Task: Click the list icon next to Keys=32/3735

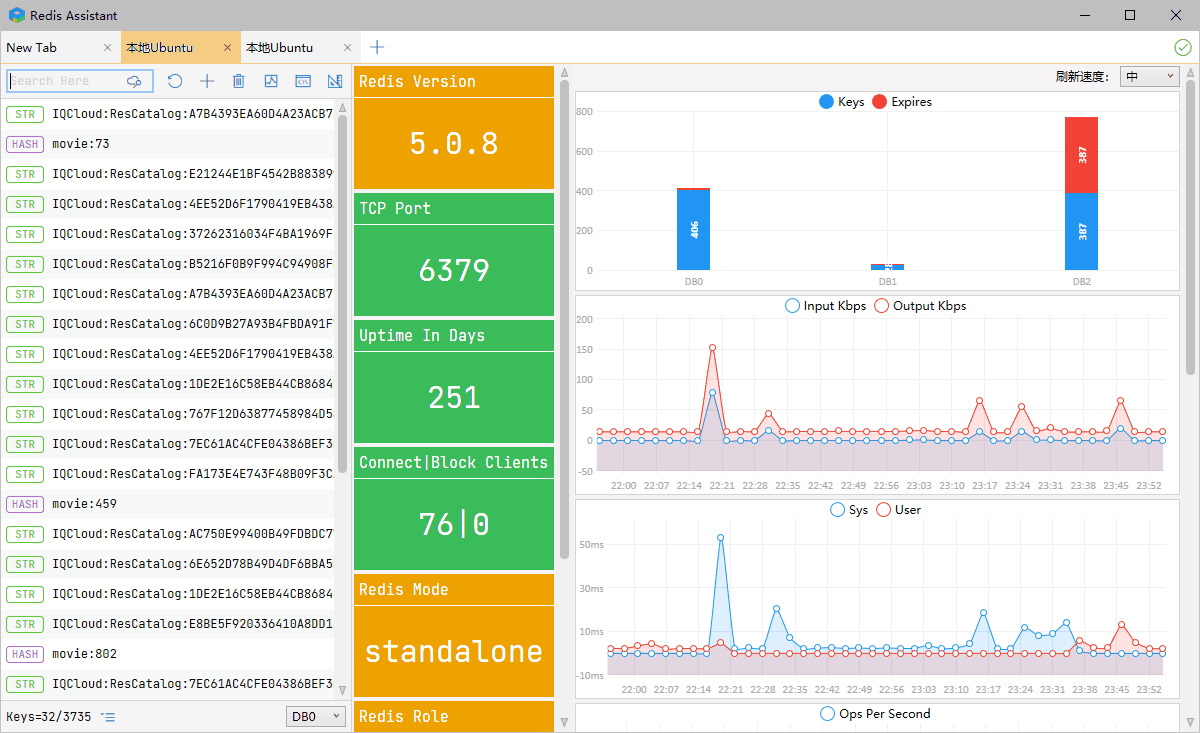Action: point(108,717)
